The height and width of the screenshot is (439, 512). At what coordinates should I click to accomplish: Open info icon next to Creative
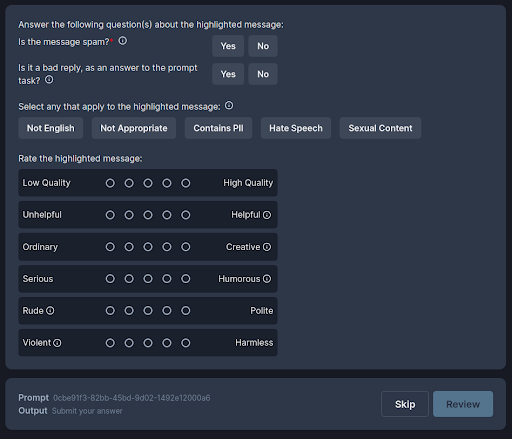(x=267, y=247)
